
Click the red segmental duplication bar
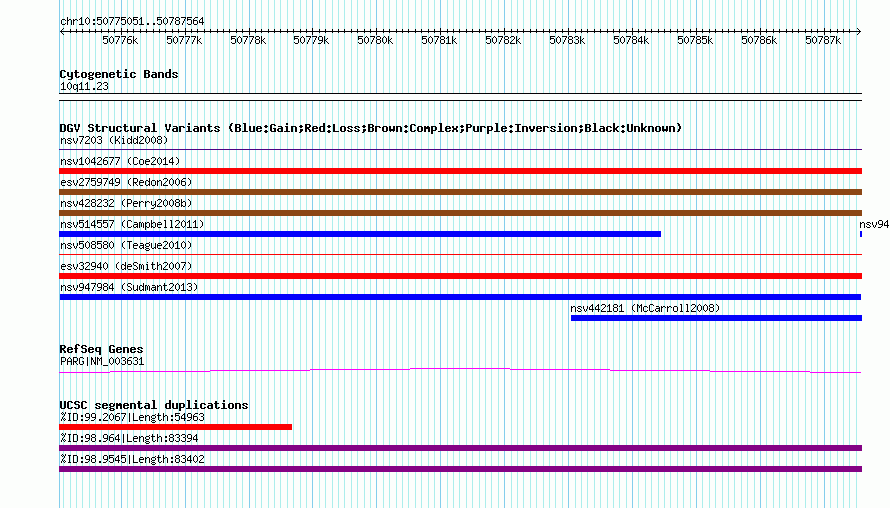pyautogui.click(x=175, y=427)
